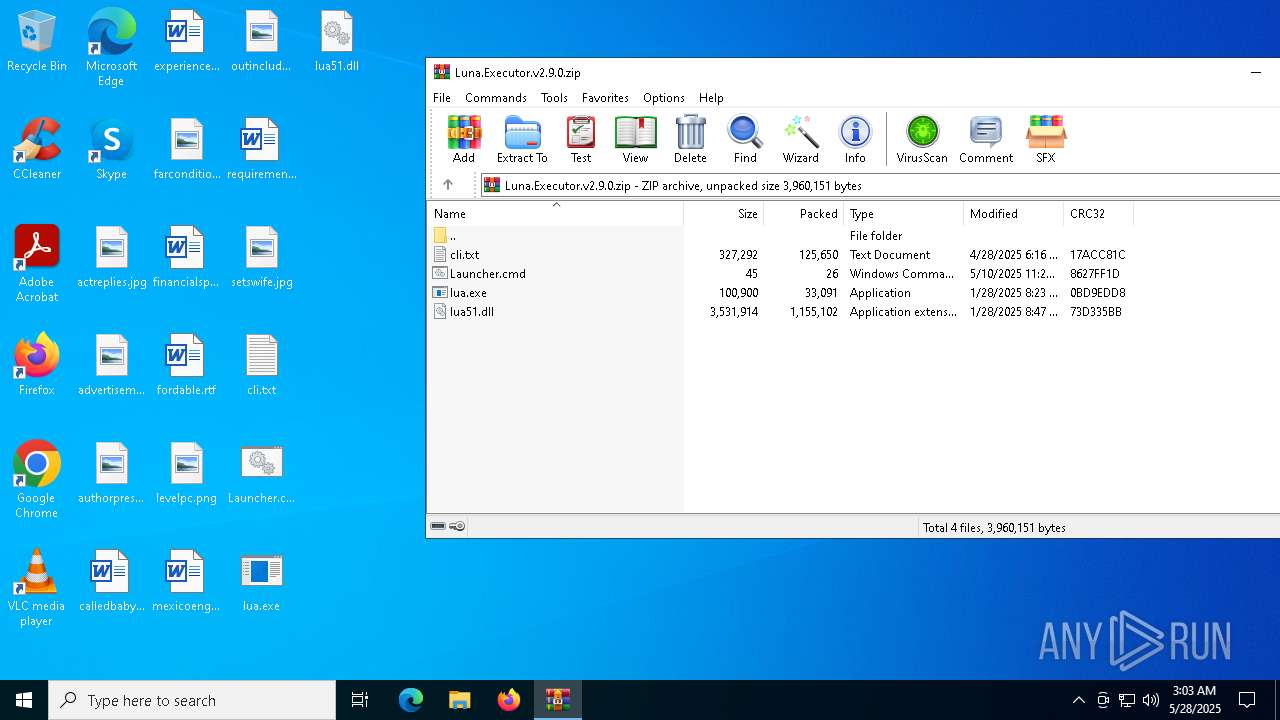Run the VirusScan toolbar icon

922,139
